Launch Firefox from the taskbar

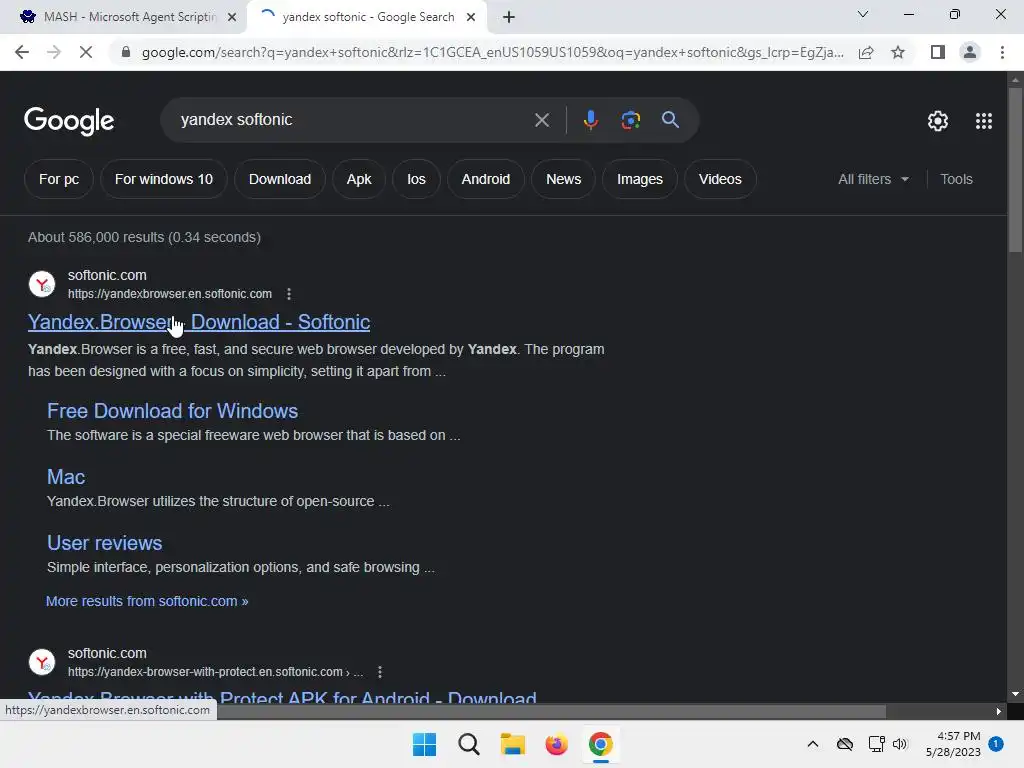click(556, 744)
